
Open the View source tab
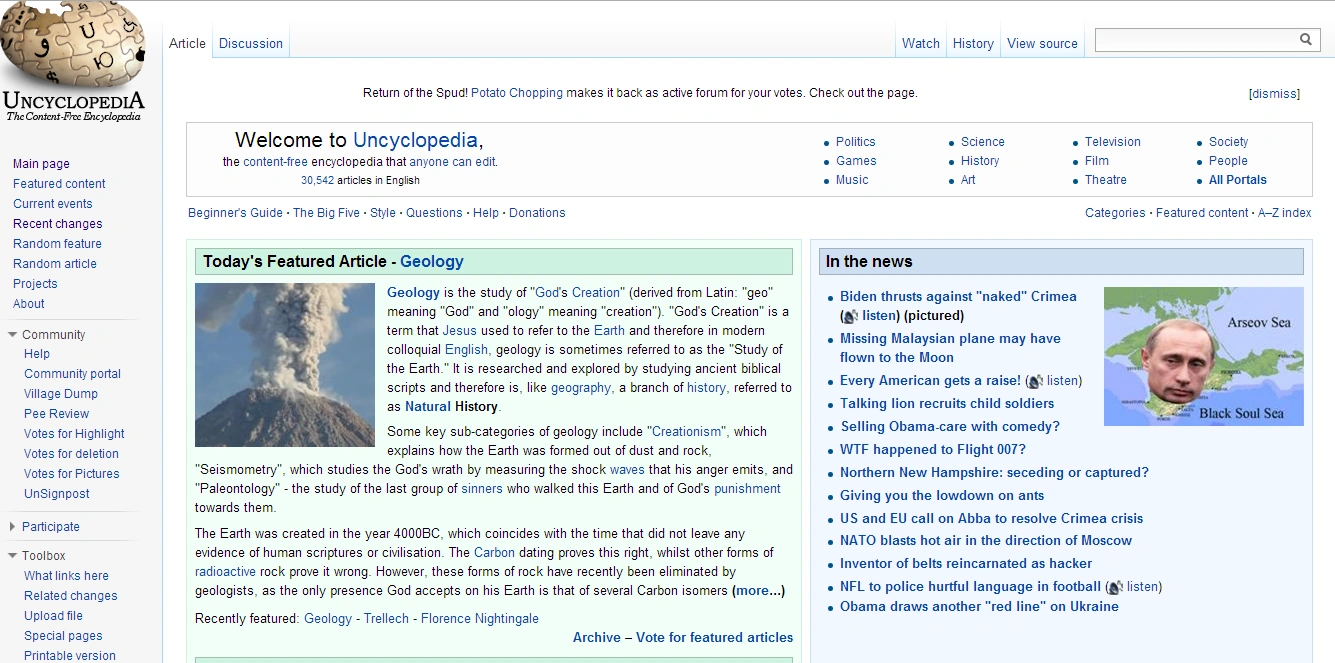click(x=1042, y=43)
